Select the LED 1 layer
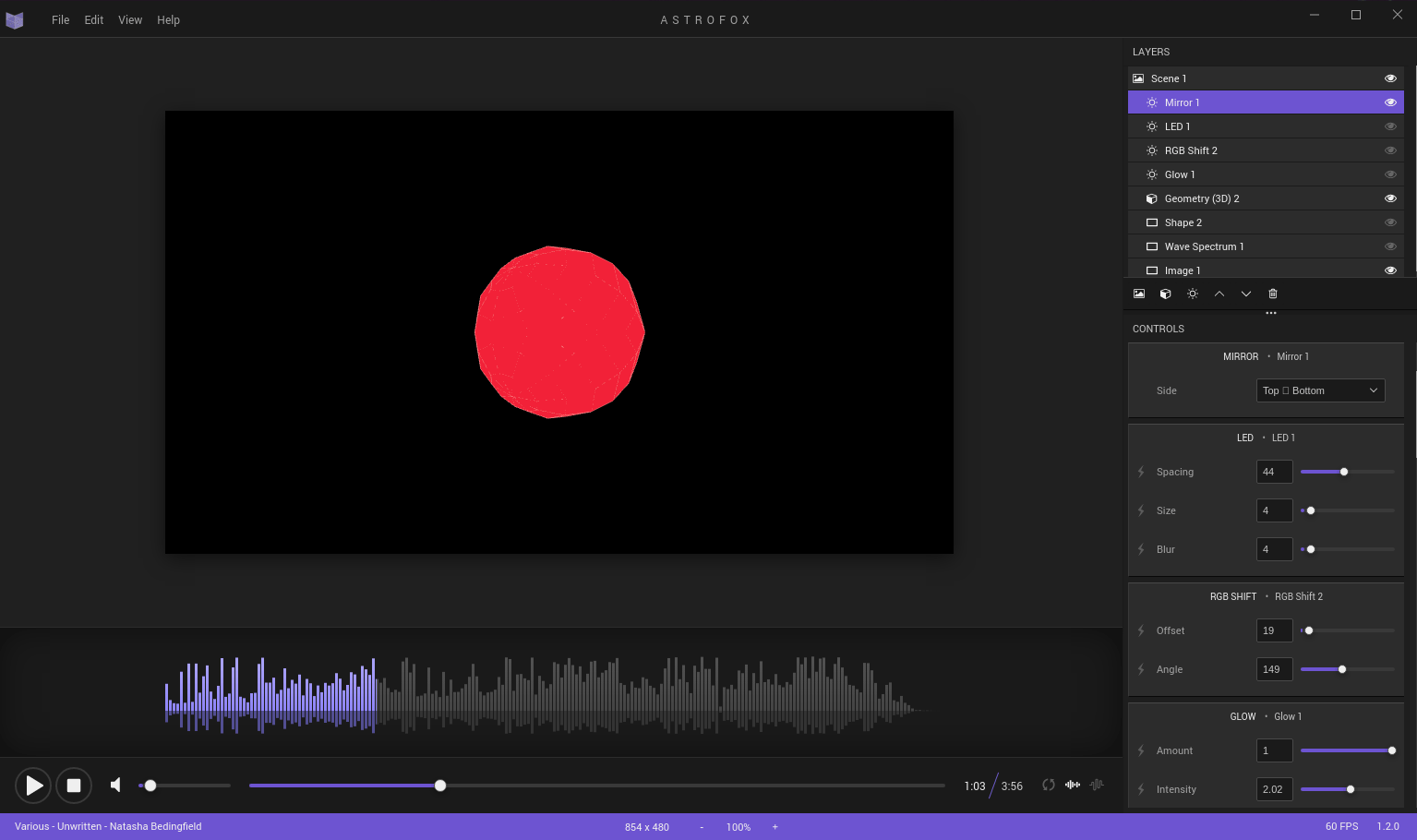This screenshot has width=1417, height=840. pos(1266,126)
